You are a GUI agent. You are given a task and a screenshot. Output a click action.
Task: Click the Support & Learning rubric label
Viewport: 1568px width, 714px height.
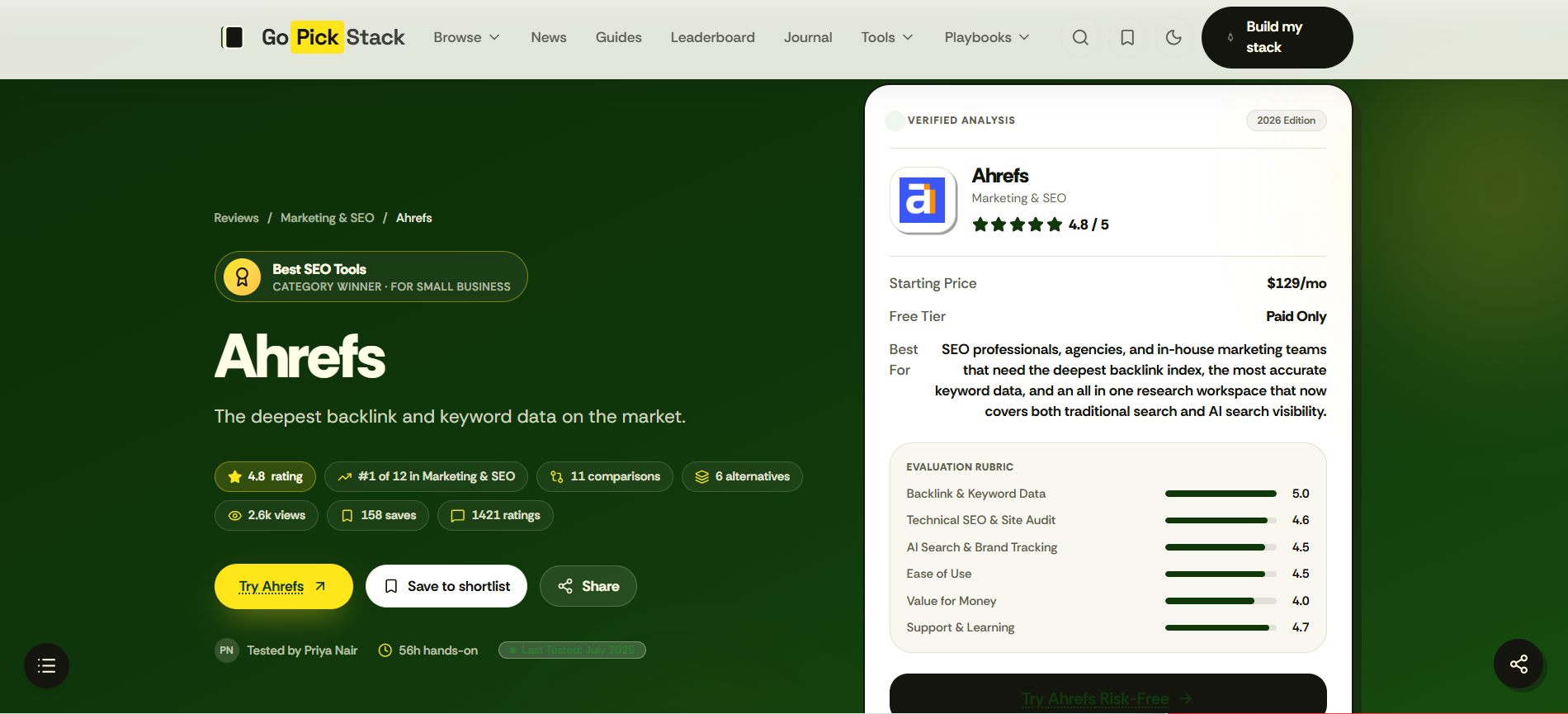(961, 627)
